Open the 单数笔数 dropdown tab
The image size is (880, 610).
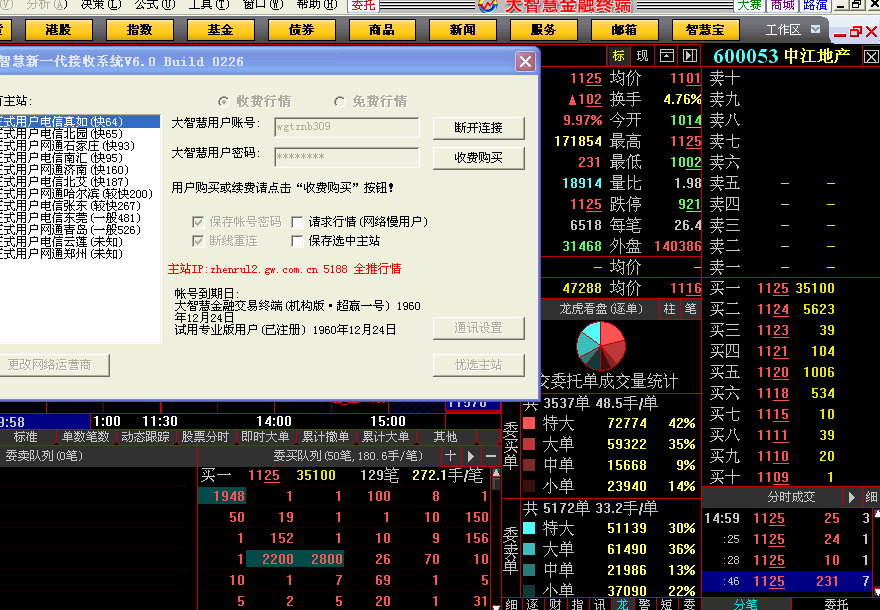85,437
